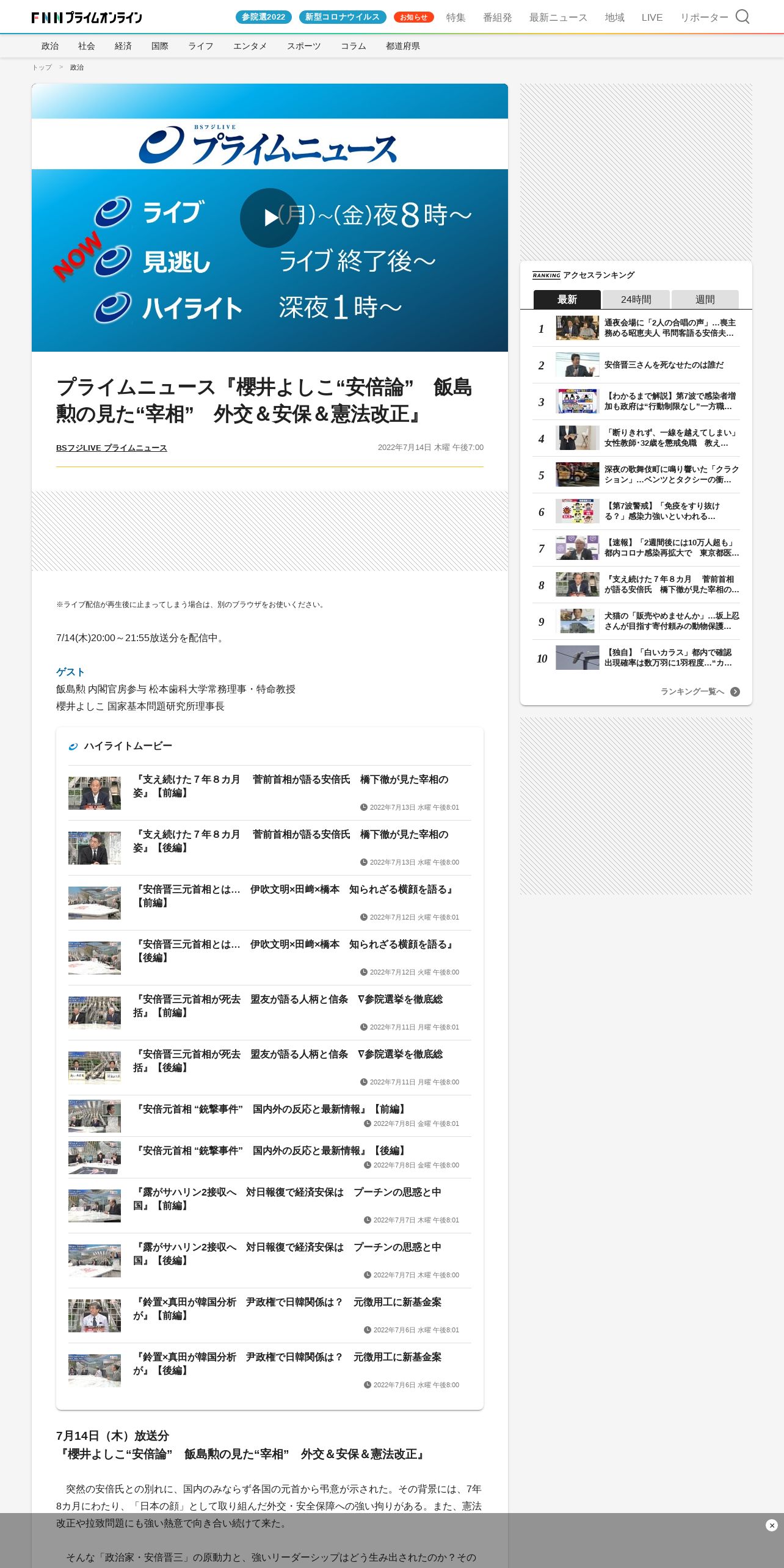Select the 都道府県 category

point(403,46)
